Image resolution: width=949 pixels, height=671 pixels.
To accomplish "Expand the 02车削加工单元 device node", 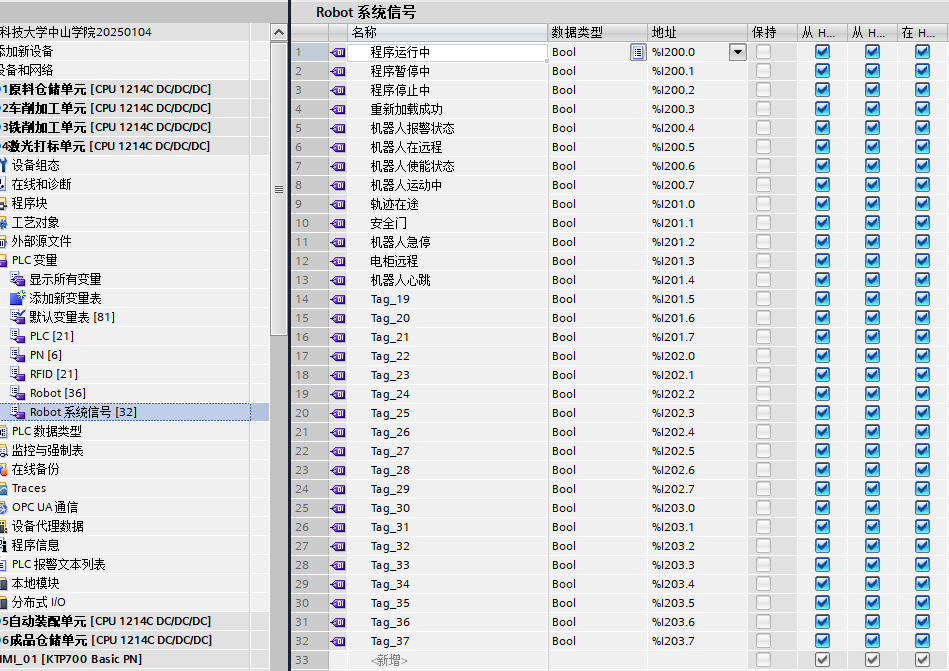I will (x=105, y=108).
